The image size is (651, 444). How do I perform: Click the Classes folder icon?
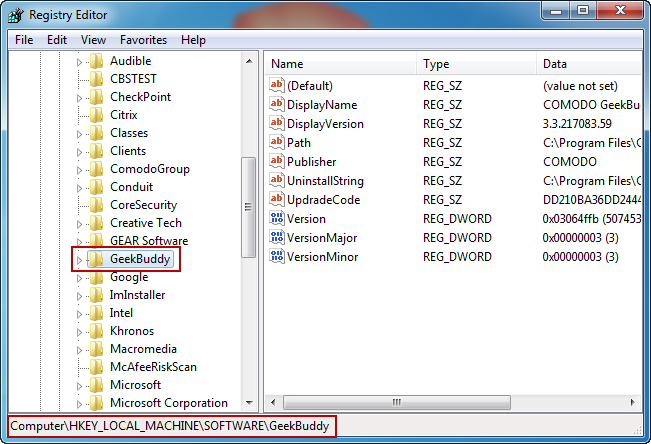[x=96, y=133]
